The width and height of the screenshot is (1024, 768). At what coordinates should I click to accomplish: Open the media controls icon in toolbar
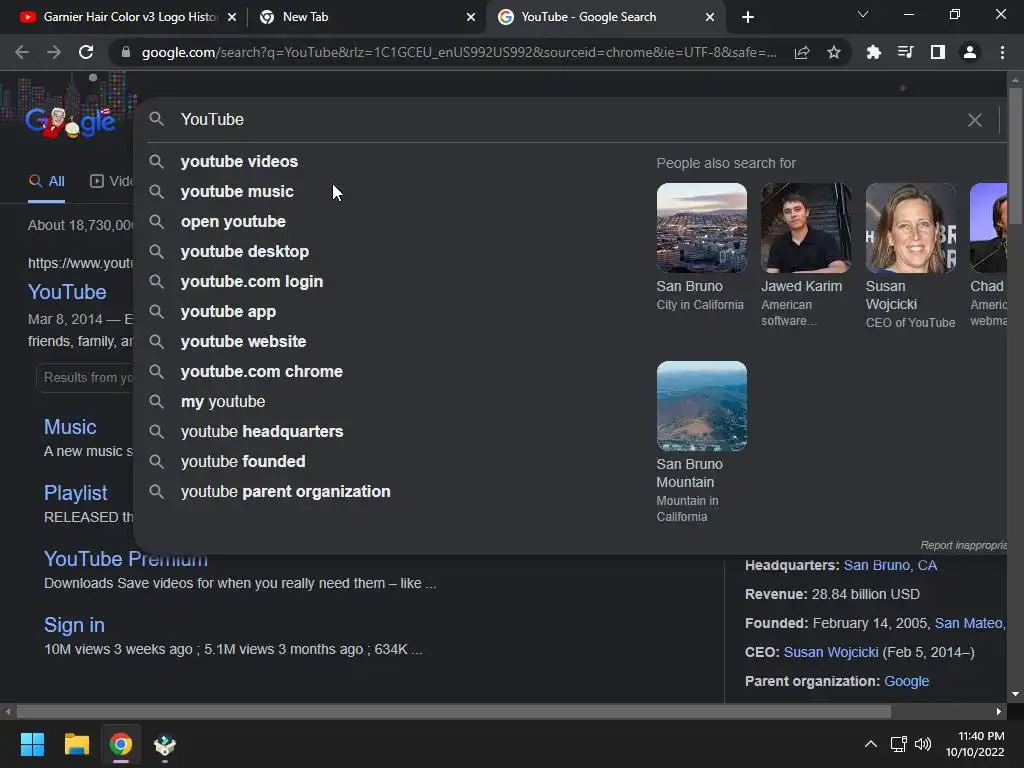[x=906, y=52]
